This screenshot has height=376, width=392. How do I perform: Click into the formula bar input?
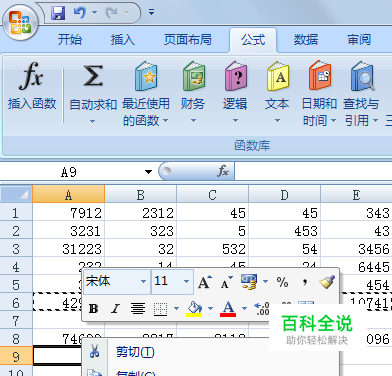[313, 172]
